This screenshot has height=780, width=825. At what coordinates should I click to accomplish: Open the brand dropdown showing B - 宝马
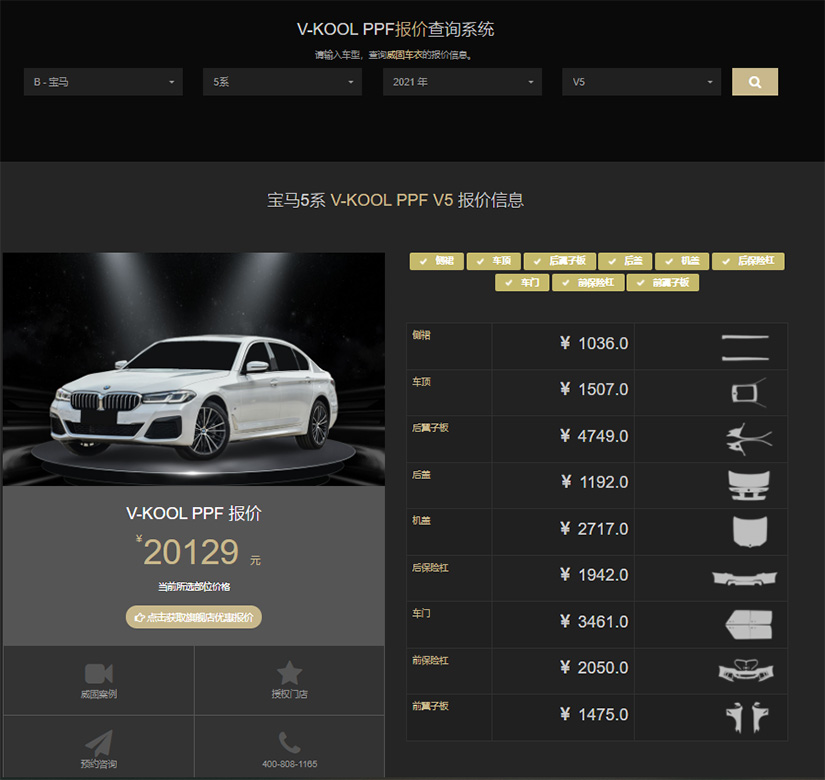pos(103,82)
